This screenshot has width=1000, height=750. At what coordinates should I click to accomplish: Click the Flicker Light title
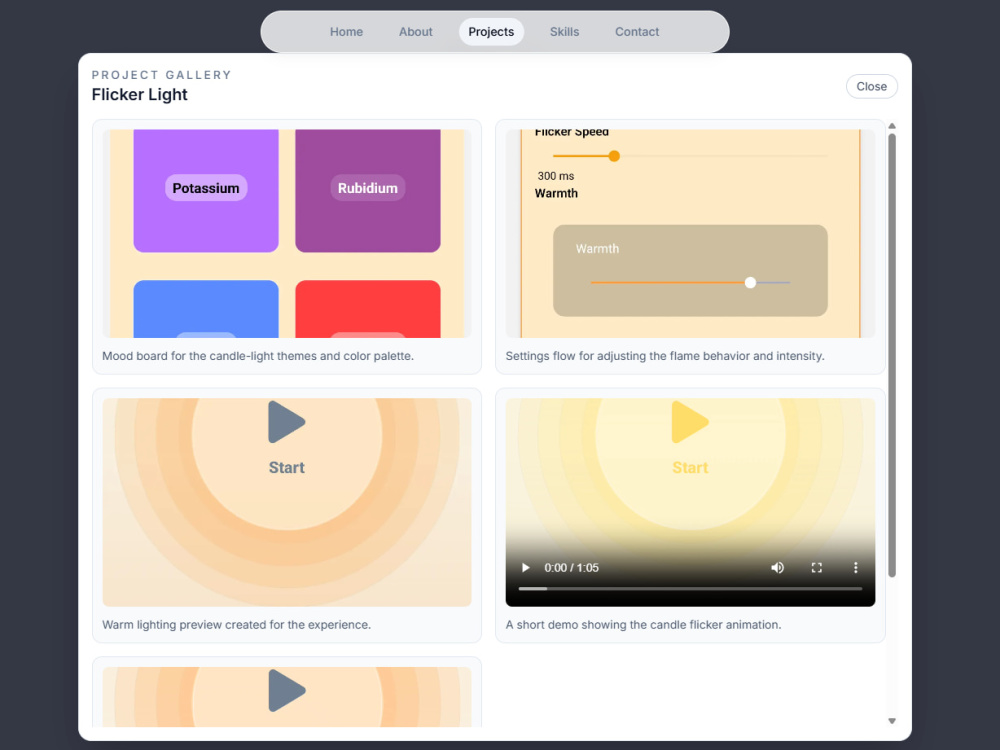[140, 94]
